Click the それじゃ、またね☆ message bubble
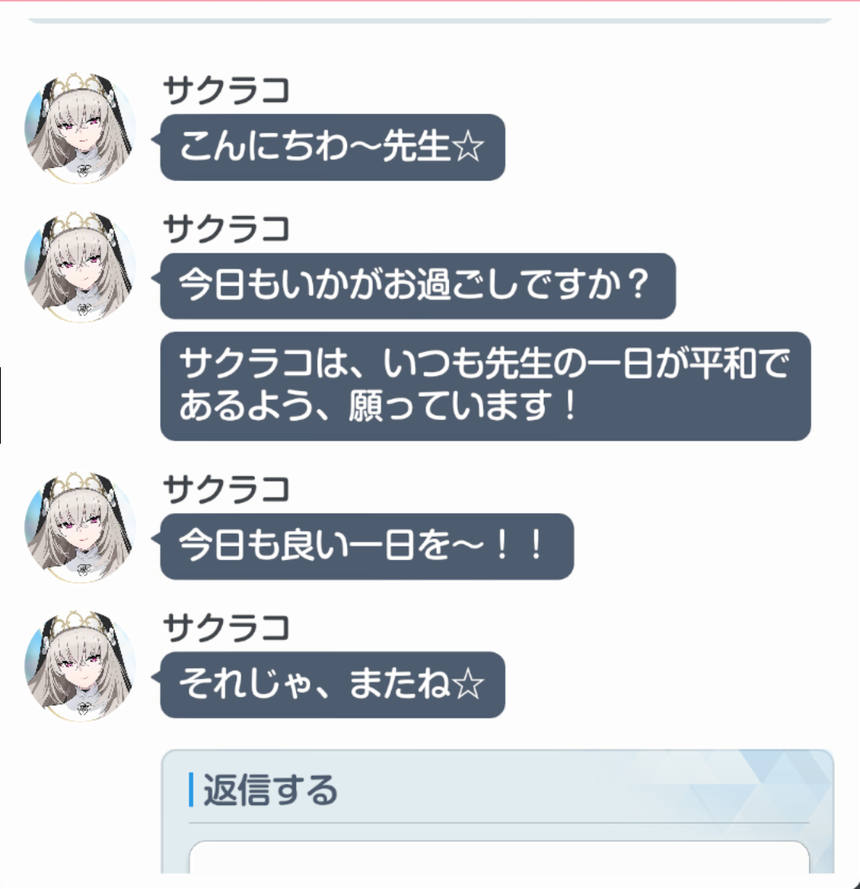860x889 pixels. click(333, 685)
